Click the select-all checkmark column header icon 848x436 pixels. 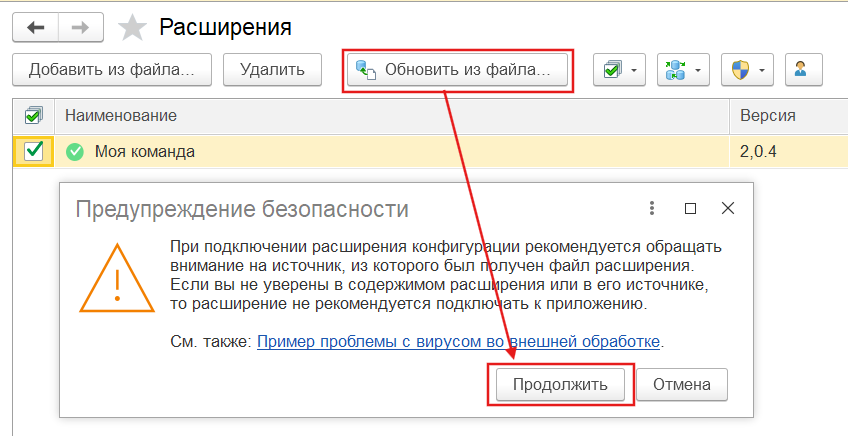(34, 116)
